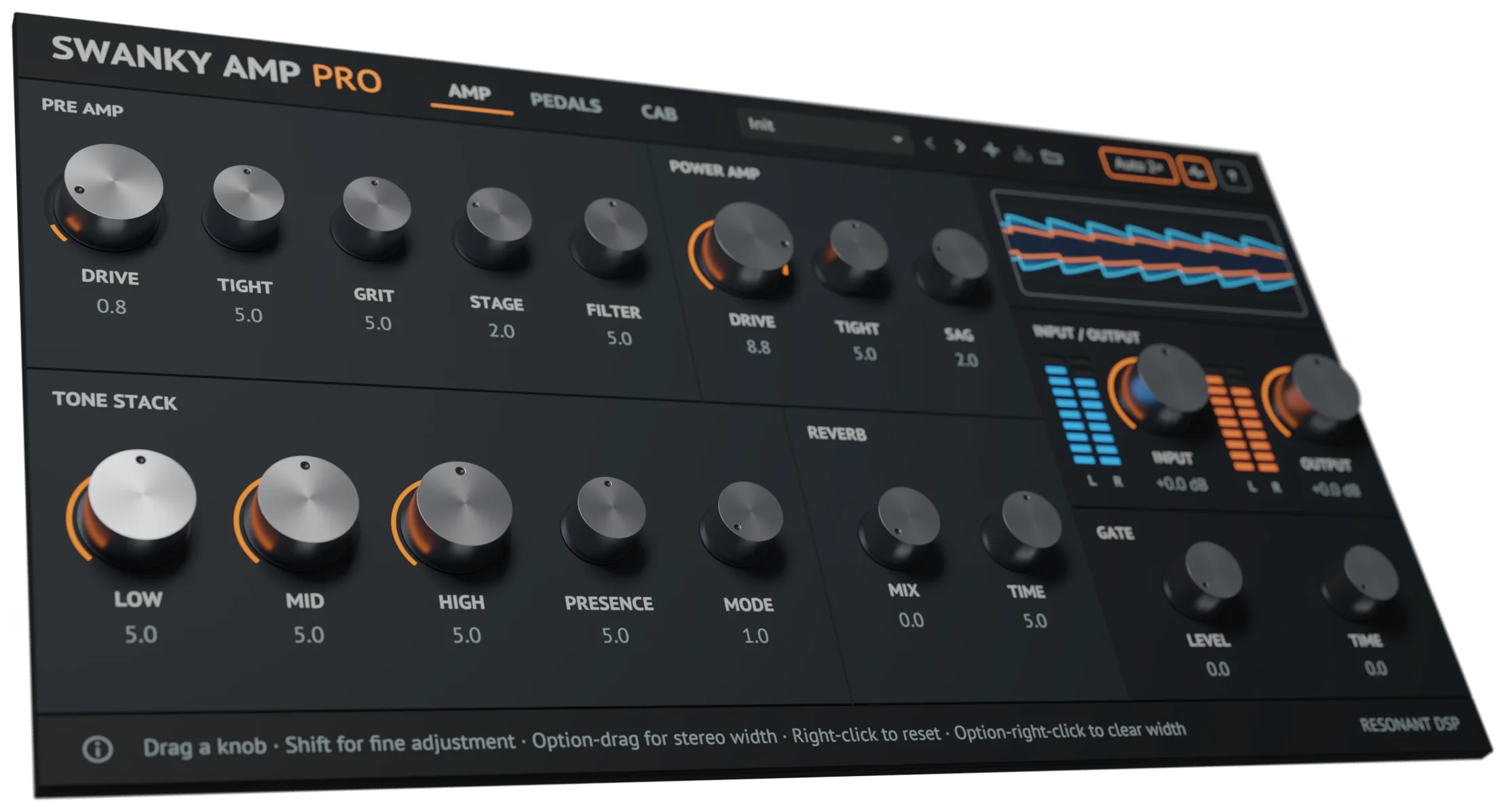Click the plus icon to add preset
The height and width of the screenshot is (812, 1506).
(x=991, y=150)
